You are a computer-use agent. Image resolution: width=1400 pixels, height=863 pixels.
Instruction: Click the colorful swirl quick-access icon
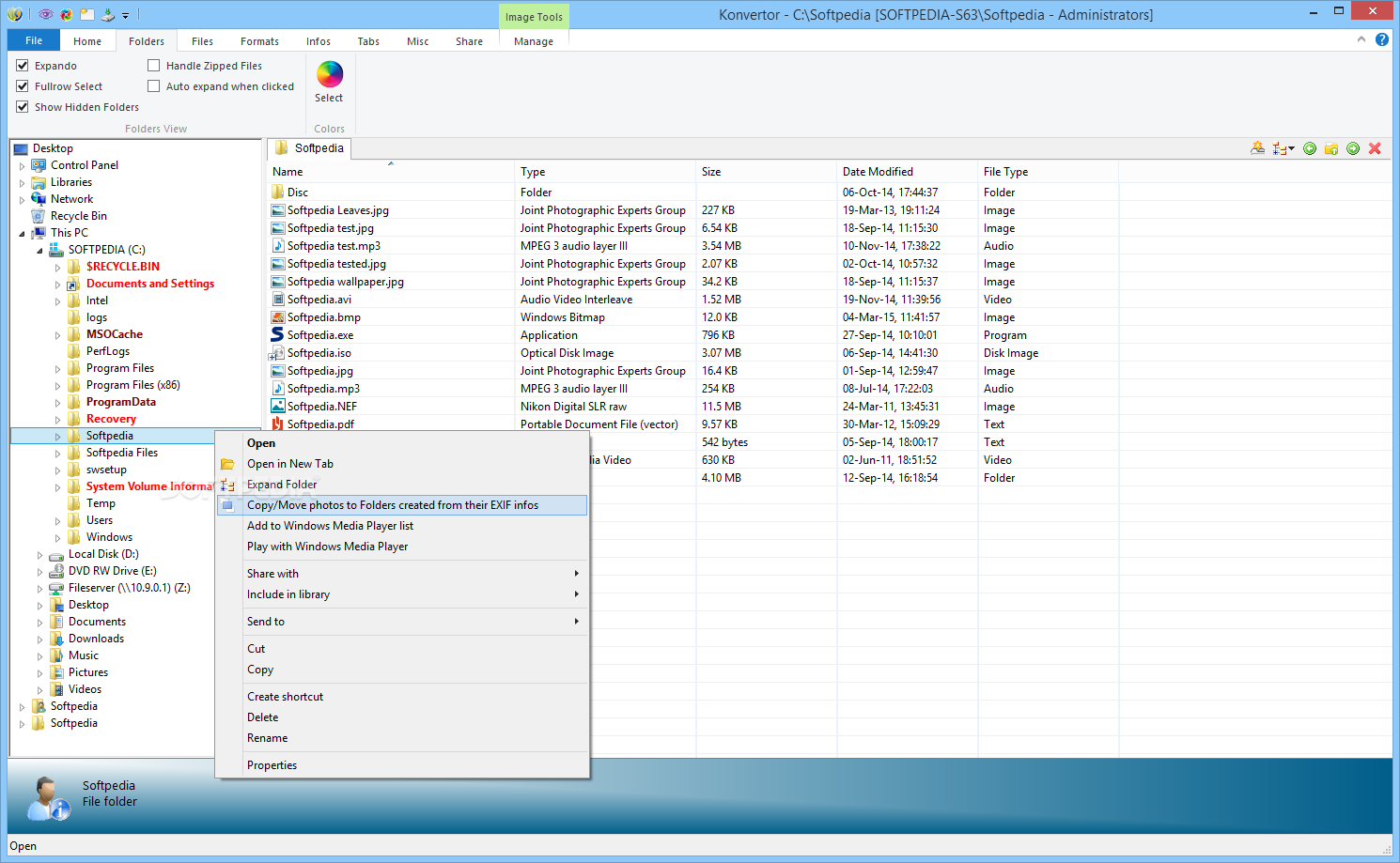pos(66,14)
